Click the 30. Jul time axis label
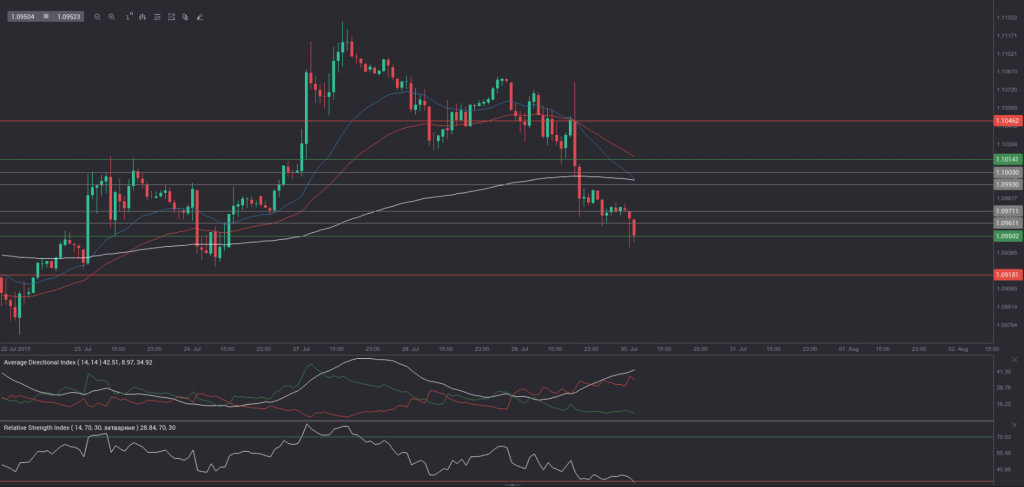Screen dimensions: 1024x487 (x=628, y=349)
